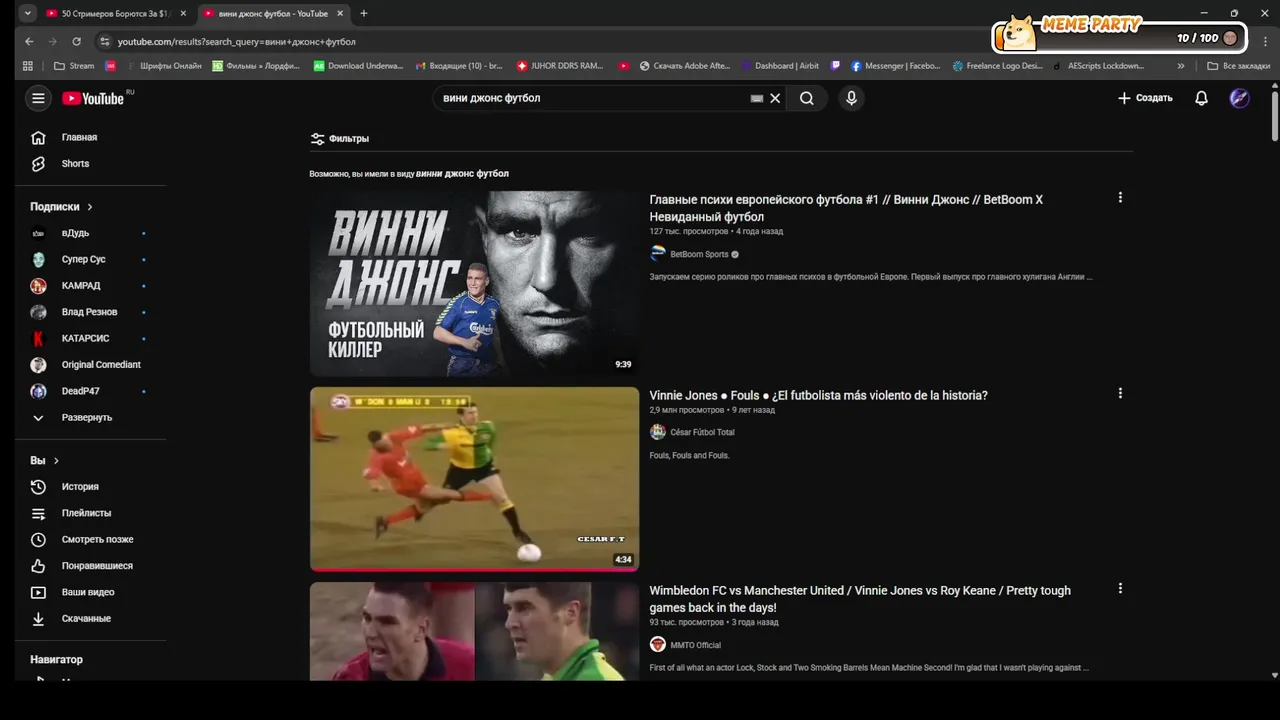Open Wimbledon FC vs Manchester United thumbnail

click(x=474, y=631)
